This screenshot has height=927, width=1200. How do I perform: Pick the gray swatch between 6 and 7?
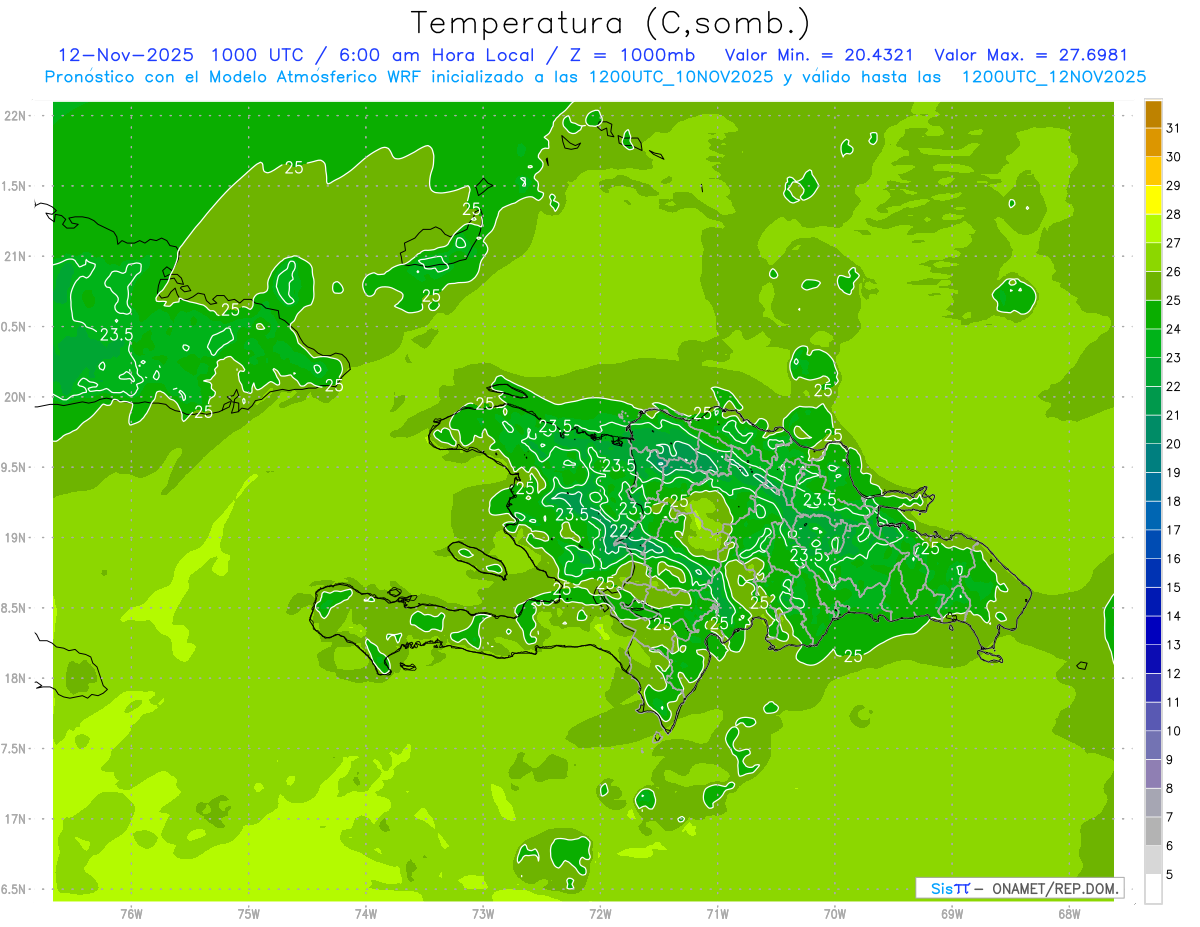coord(1153,831)
